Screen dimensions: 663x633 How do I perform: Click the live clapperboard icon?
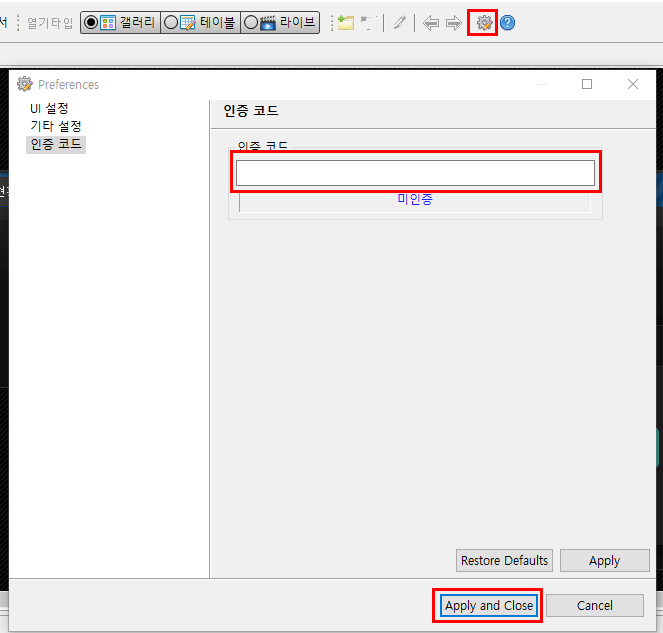(x=268, y=22)
